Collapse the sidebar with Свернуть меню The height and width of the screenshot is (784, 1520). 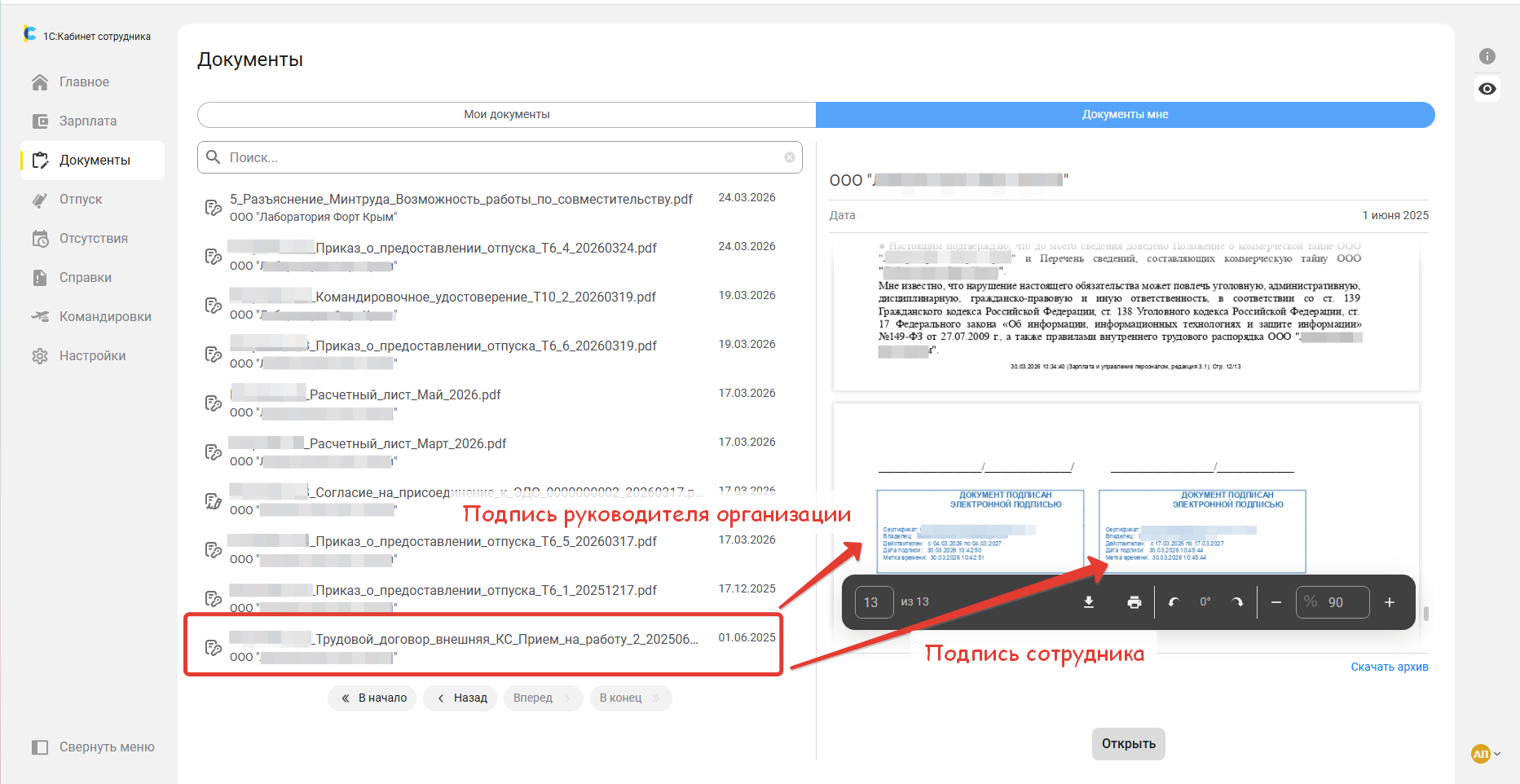[93, 747]
